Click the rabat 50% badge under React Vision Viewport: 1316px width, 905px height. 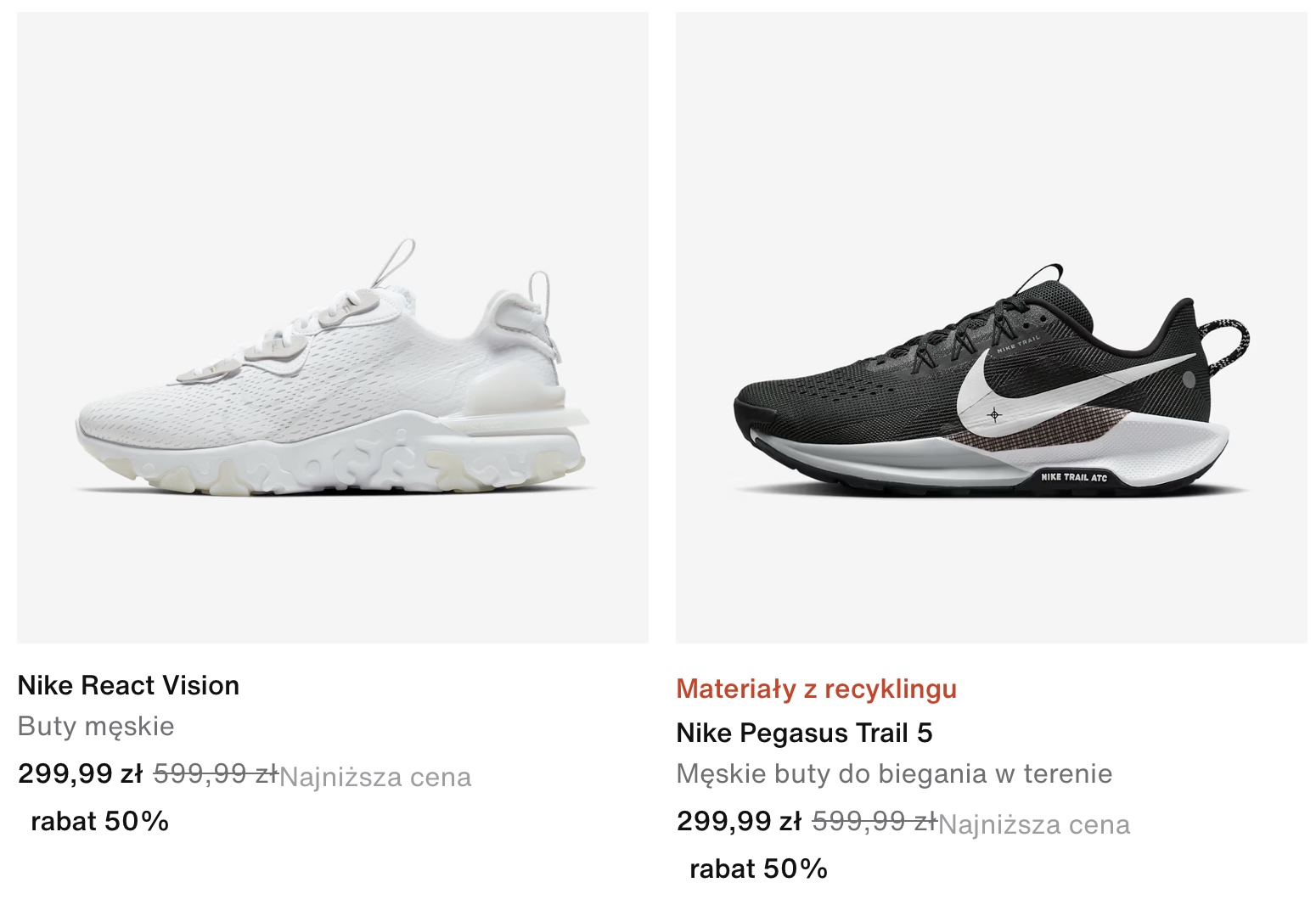tap(99, 821)
